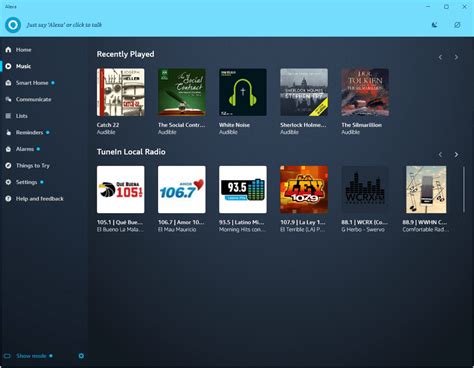
Task: Click the Show mode screen icon
Action: (7, 356)
